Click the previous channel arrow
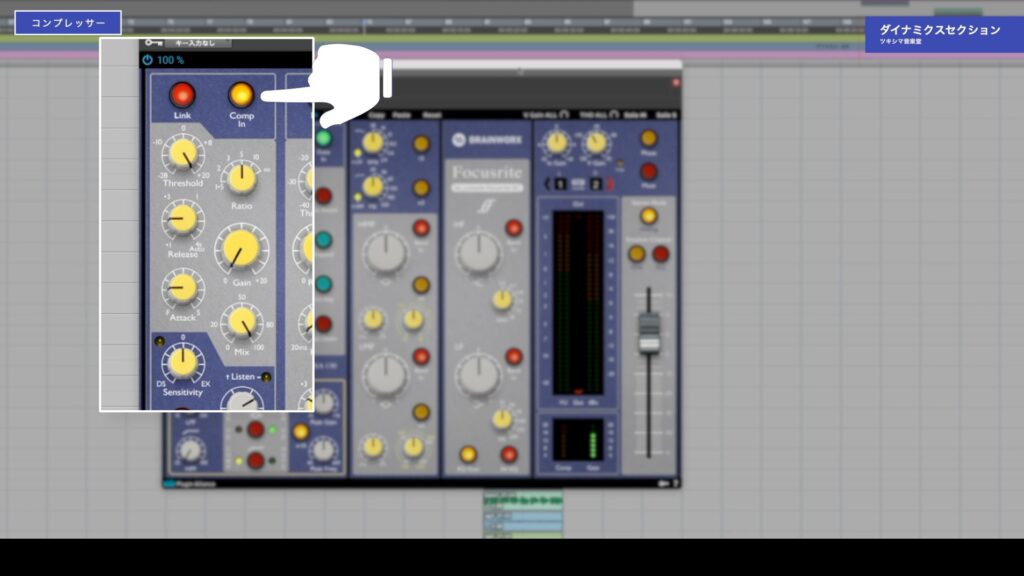The height and width of the screenshot is (576, 1024). click(547, 184)
